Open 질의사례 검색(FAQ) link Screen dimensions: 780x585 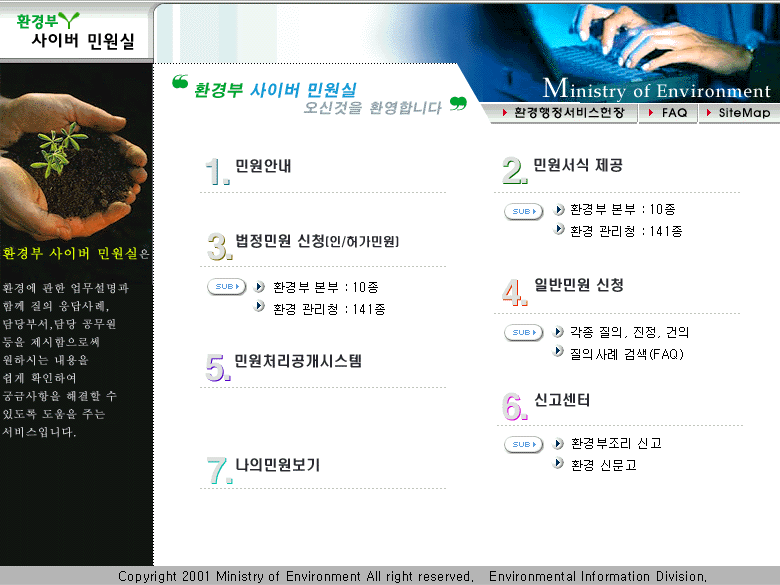626,353
